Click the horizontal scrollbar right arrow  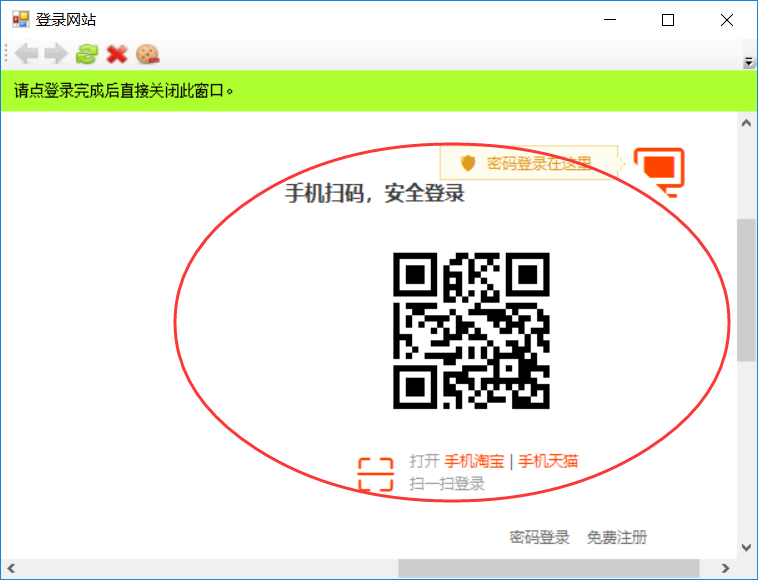[x=725, y=568]
